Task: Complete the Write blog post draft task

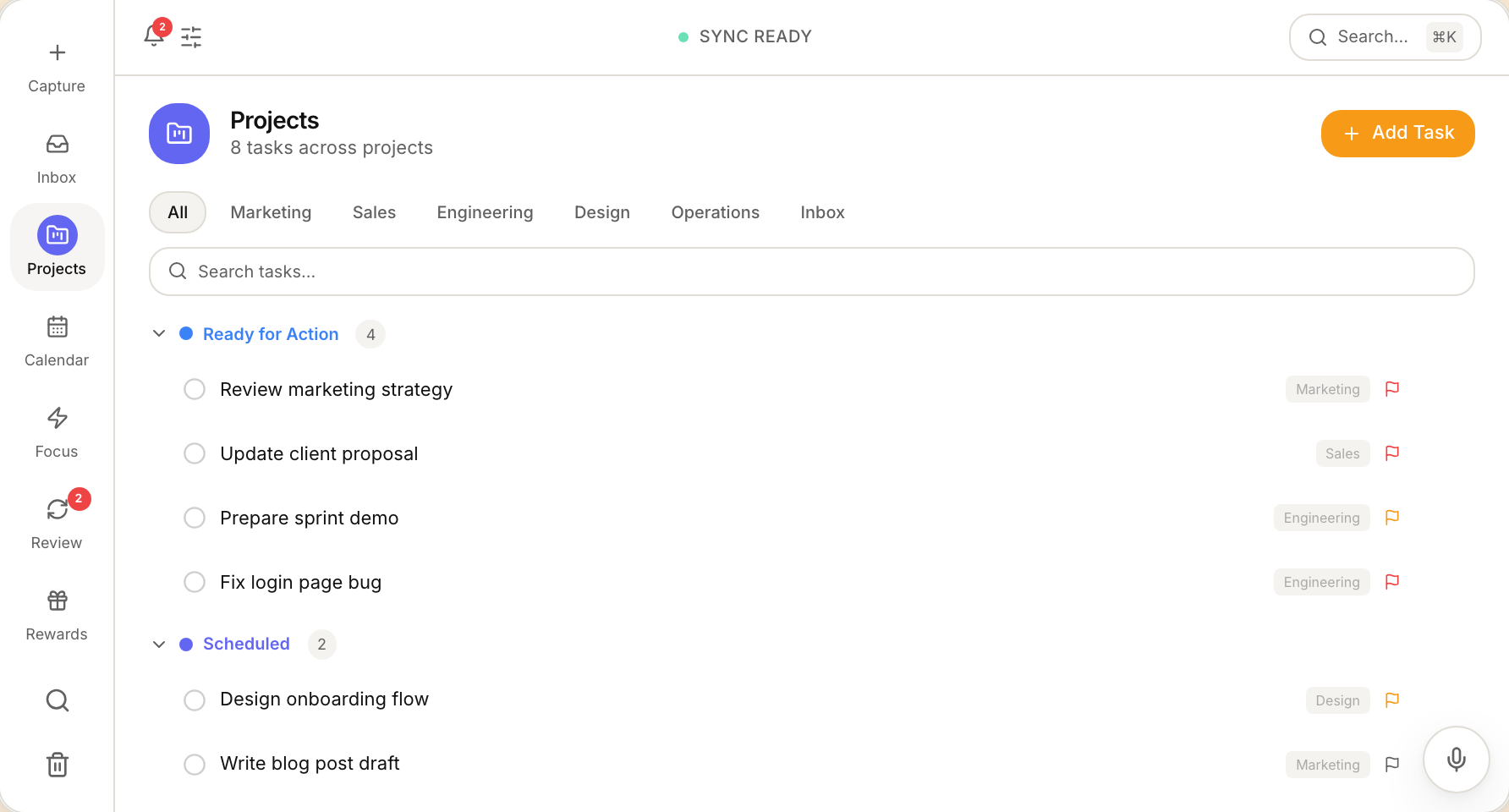Action: [x=194, y=764]
